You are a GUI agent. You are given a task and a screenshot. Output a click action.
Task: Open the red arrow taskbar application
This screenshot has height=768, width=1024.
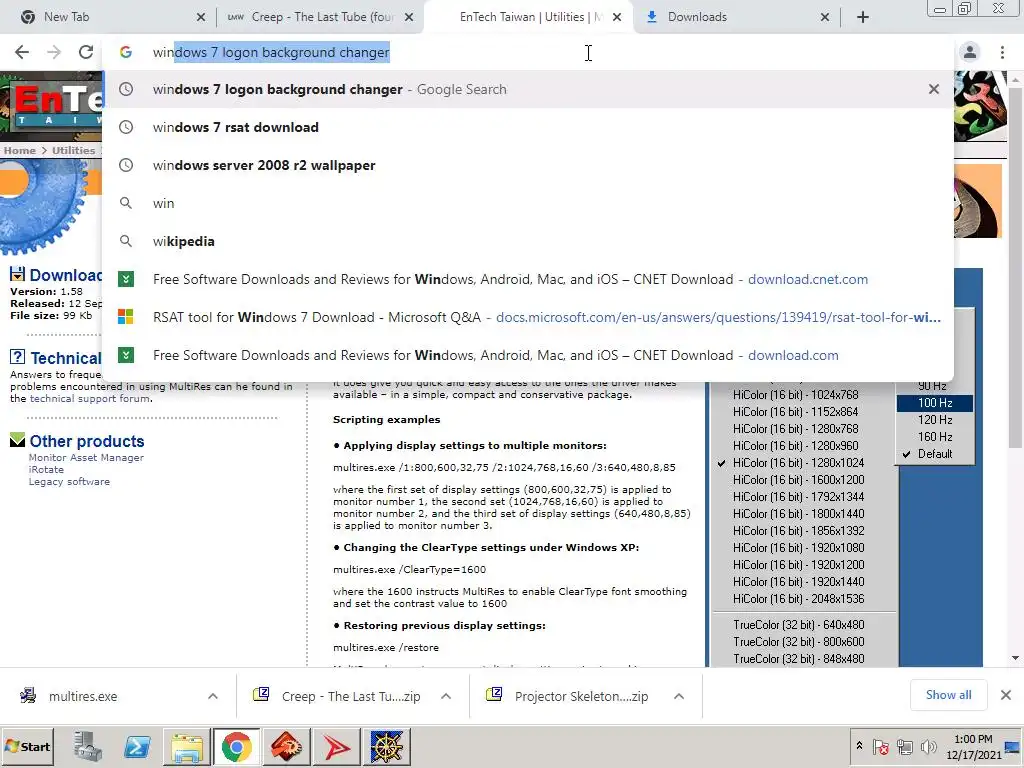[x=336, y=746]
